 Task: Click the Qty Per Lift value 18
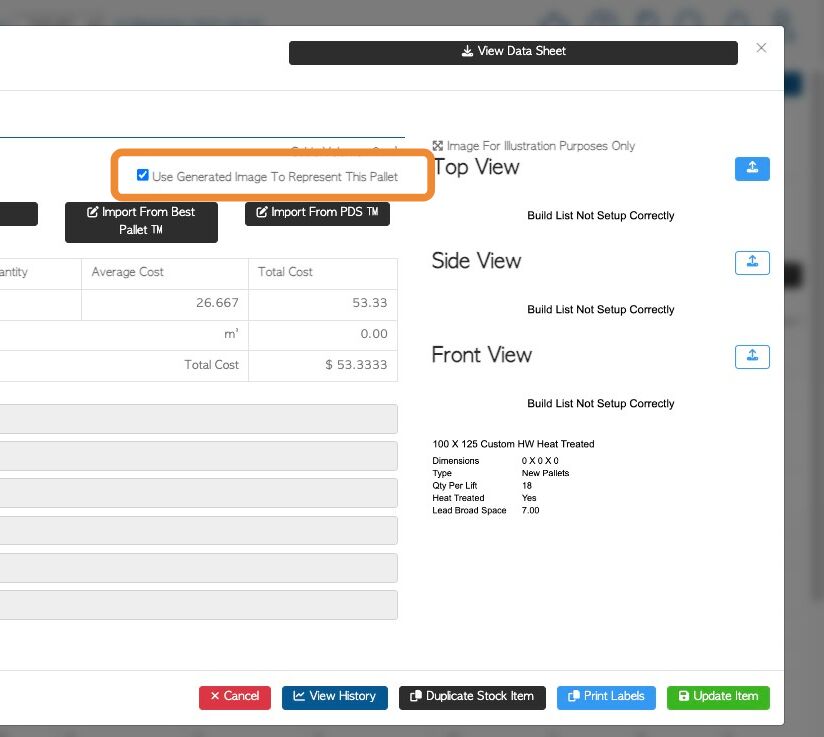coord(527,486)
